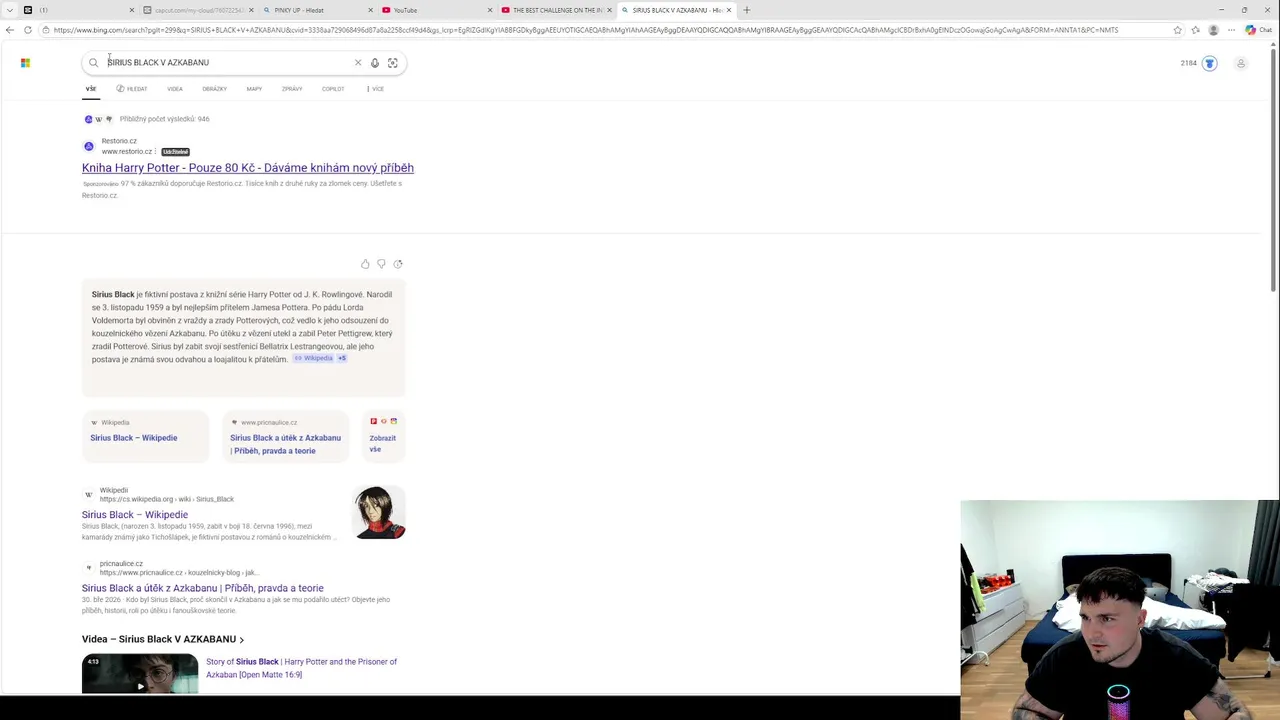Click the magnifier icon in Bing search box
Screen dimensions: 1280x720
click(x=94, y=63)
